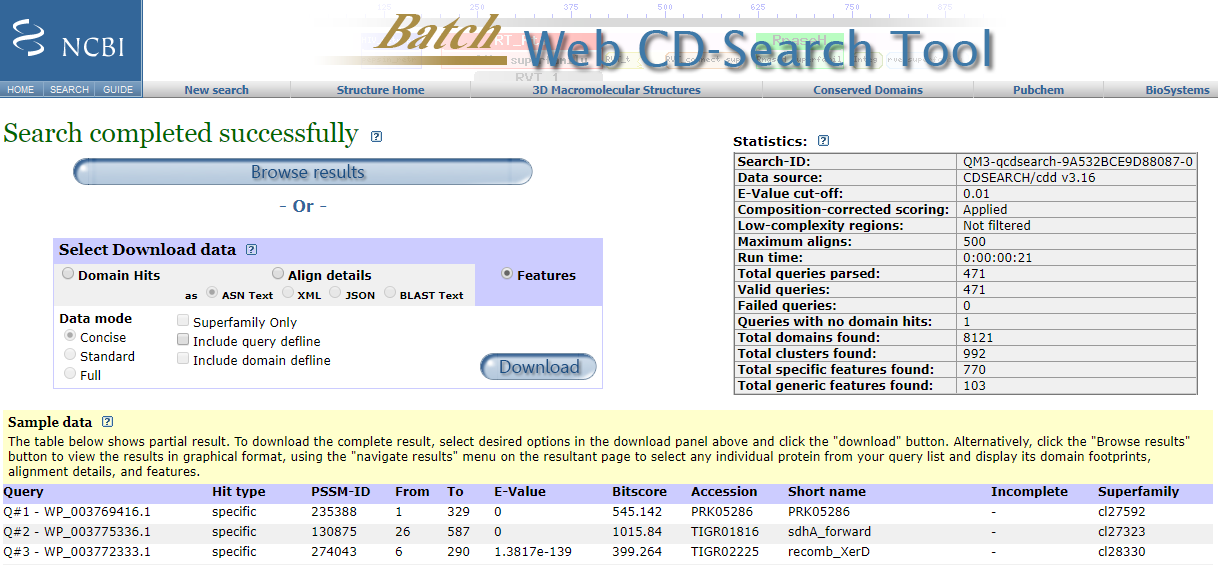Screen dimensions: 1218x565
Task: Enable Include domain defline checkbox
Action: pos(183,360)
